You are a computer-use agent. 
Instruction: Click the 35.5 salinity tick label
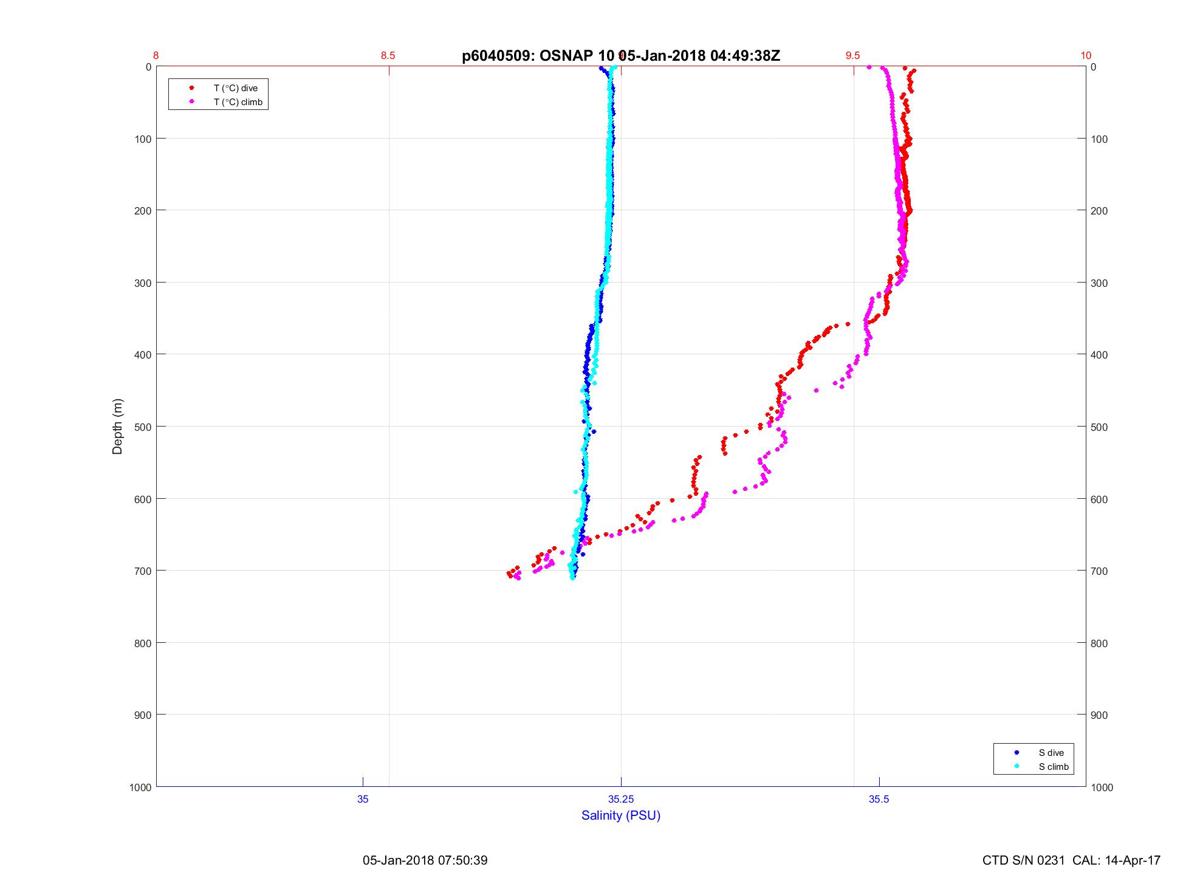click(879, 799)
